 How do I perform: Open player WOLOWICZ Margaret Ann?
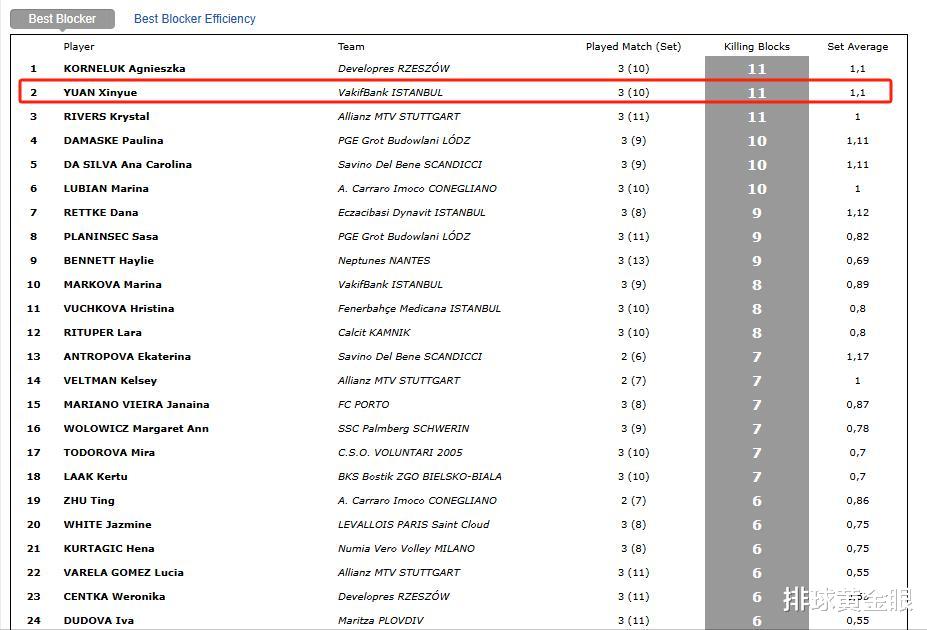(136, 428)
